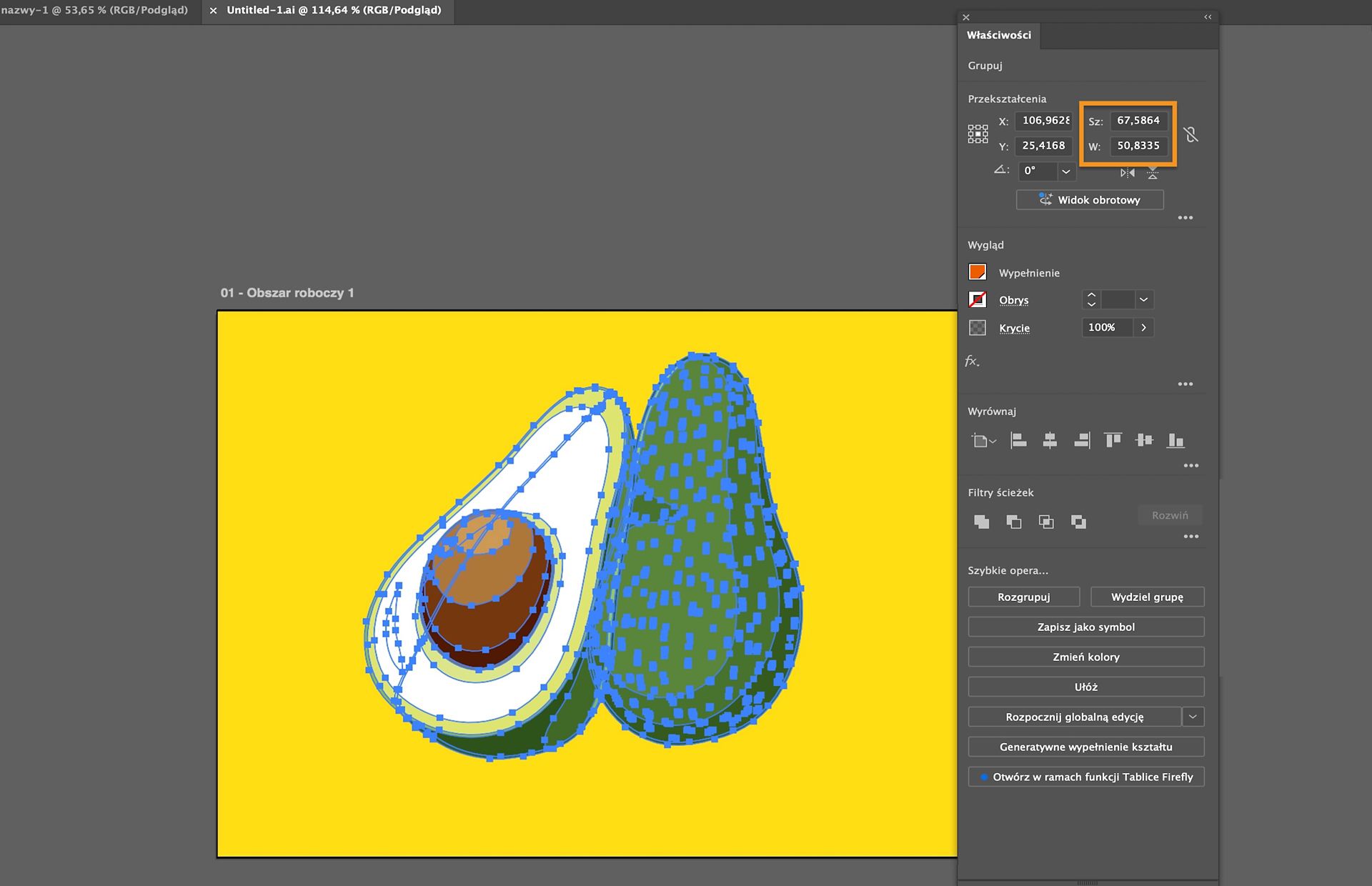1372x886 pixels.
Task: Close the Untitled-1.ai document tab
Action: coord(213,11)
